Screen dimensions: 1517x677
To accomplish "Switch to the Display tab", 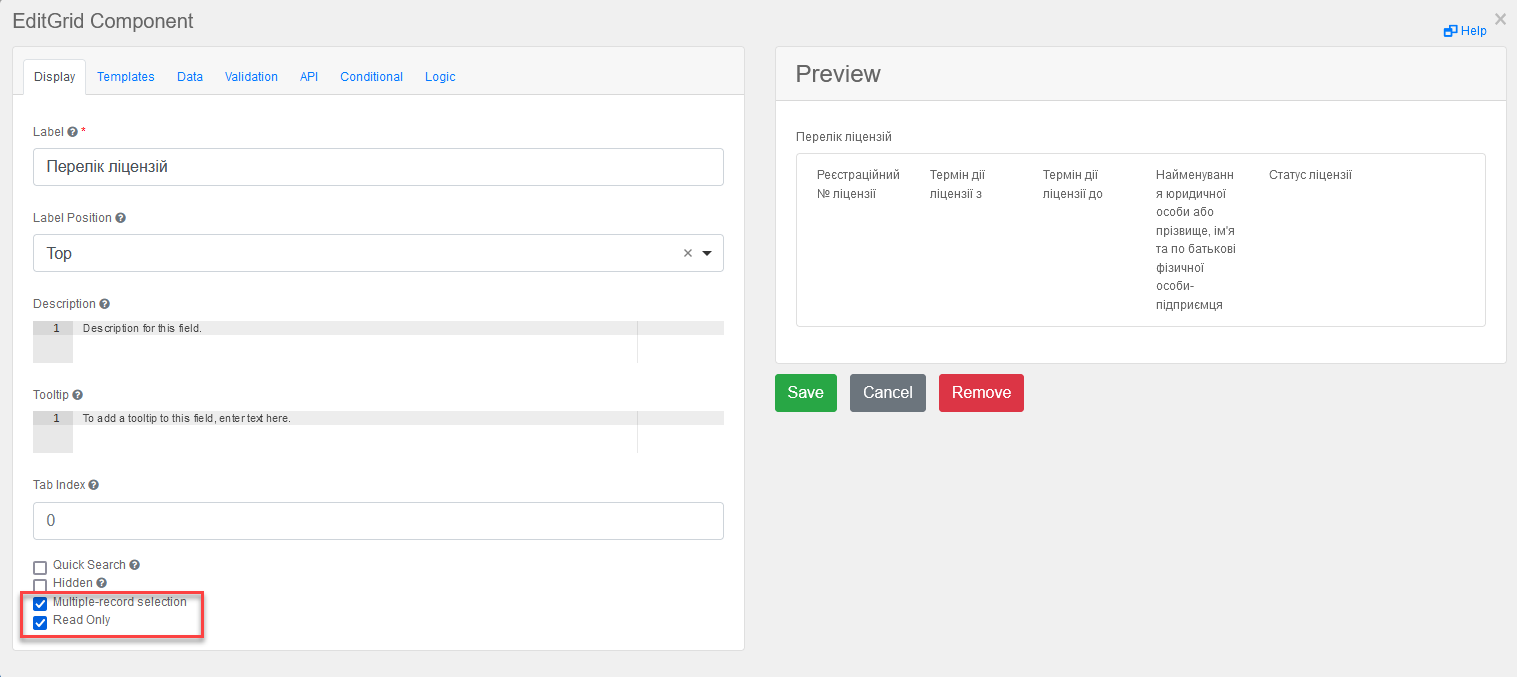I will tap(54, 77).
